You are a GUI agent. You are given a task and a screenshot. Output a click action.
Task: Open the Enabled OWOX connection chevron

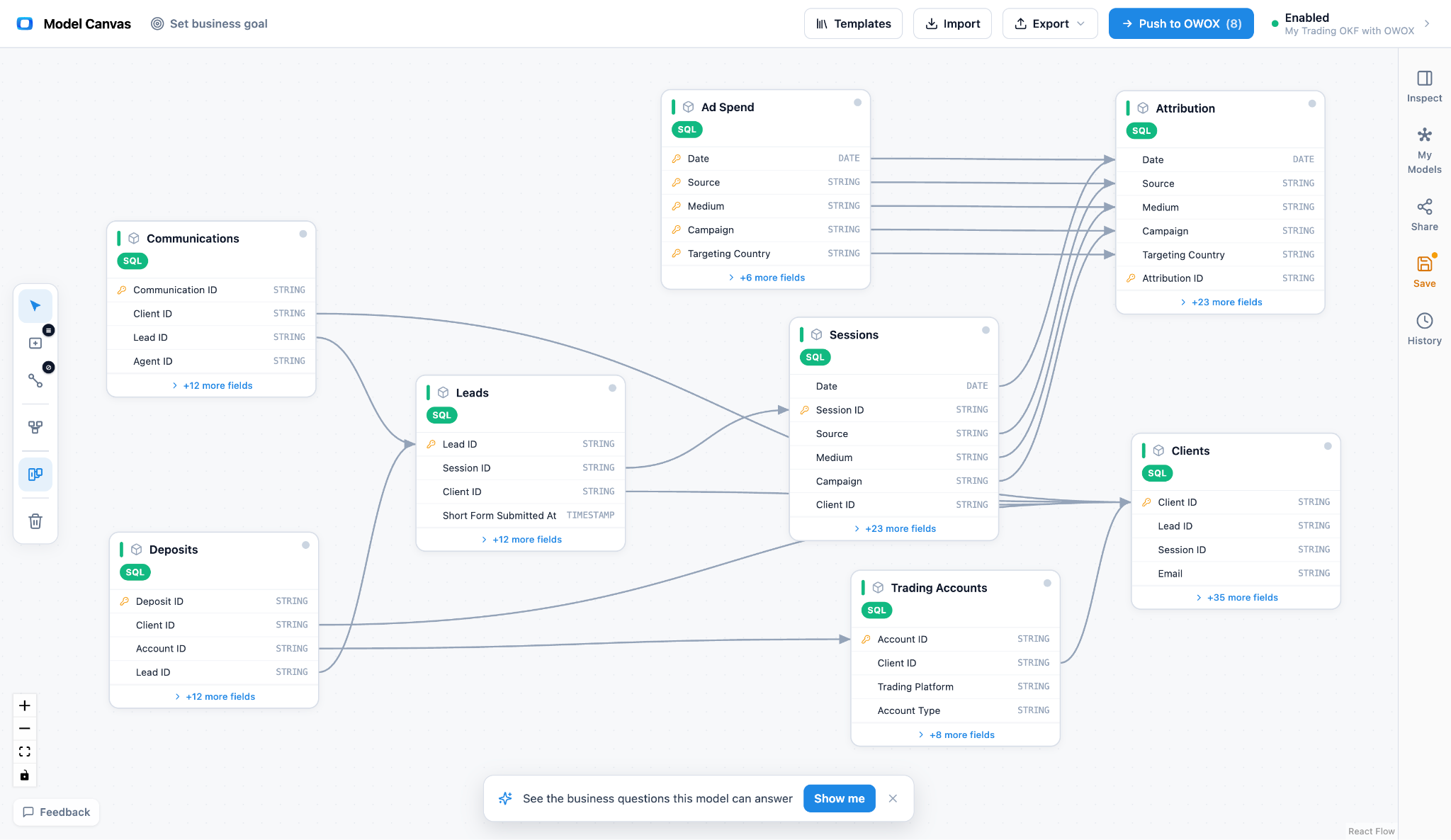point(1427,23)
